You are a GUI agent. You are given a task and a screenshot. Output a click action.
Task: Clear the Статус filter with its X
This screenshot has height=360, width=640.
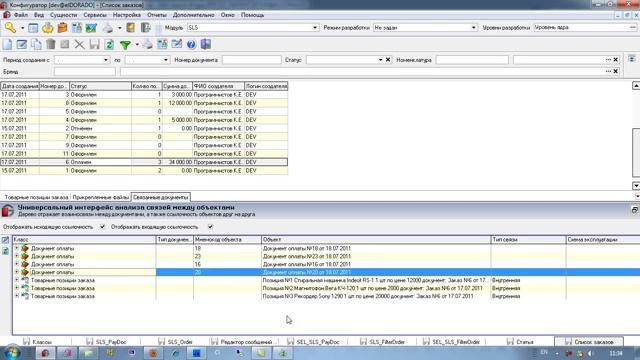(388, 60)
